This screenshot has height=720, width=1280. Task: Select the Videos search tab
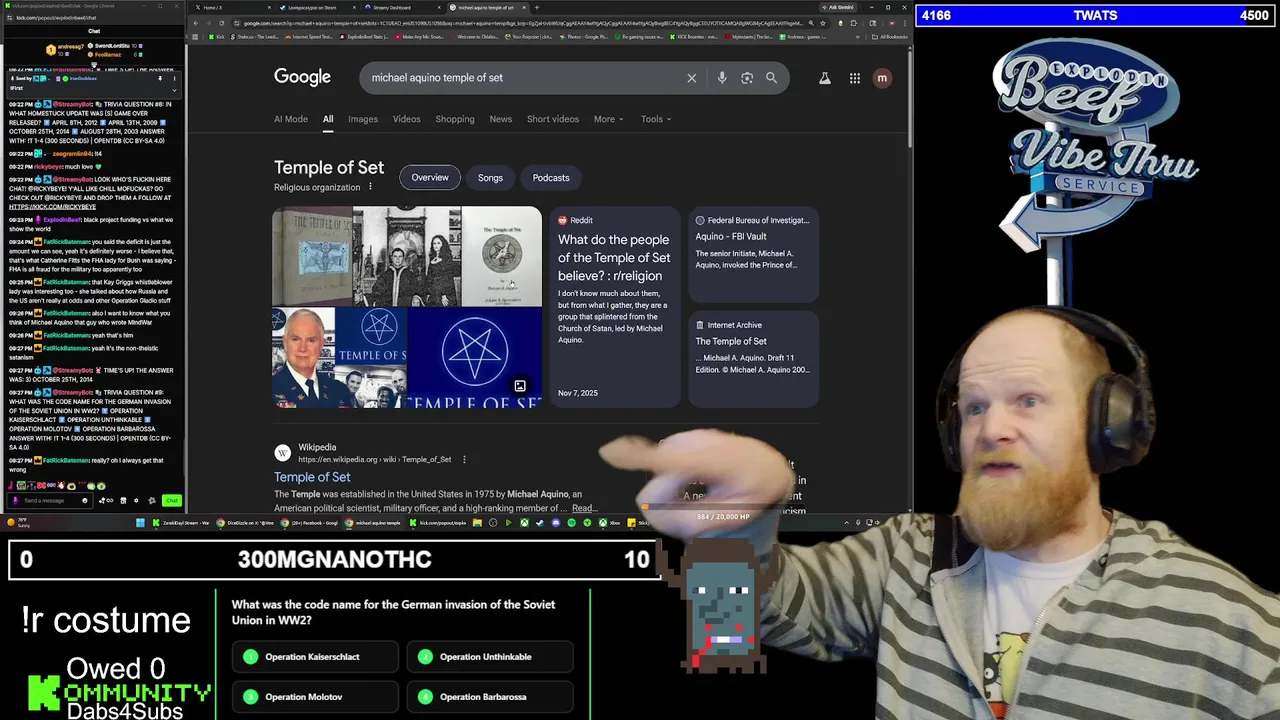(406, 119)
